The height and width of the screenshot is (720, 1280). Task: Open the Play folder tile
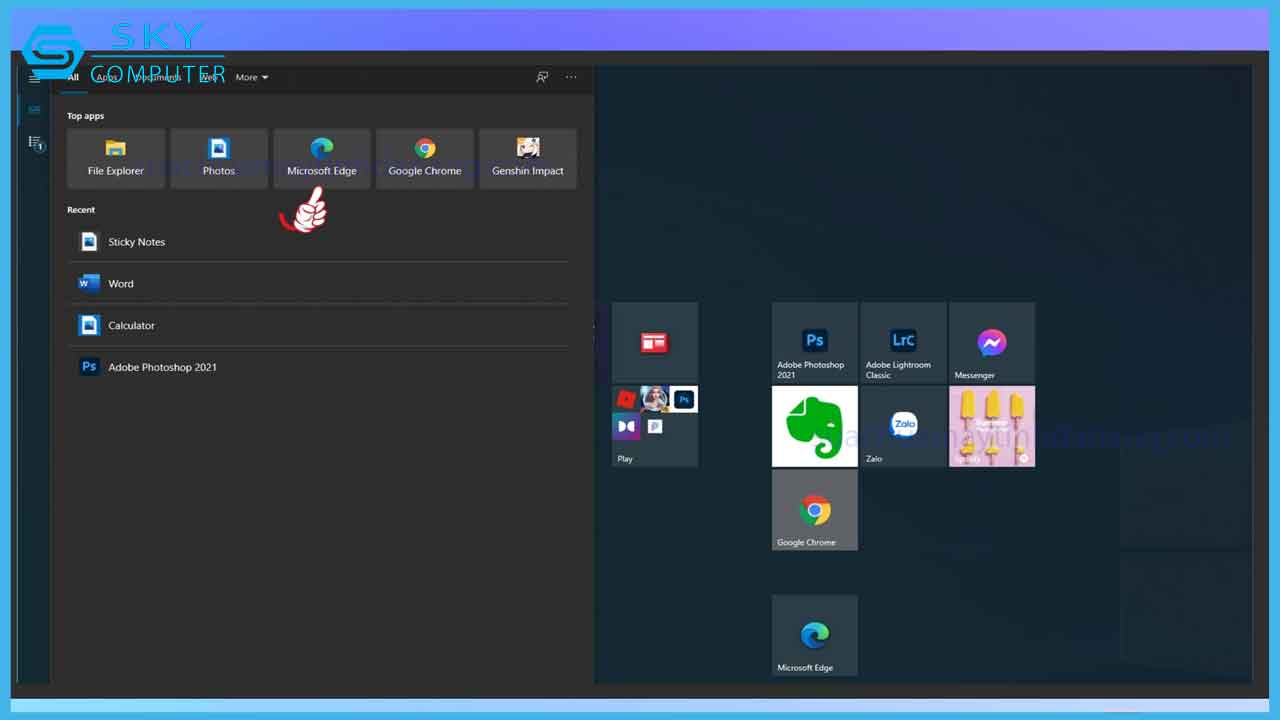coord(655,426)
